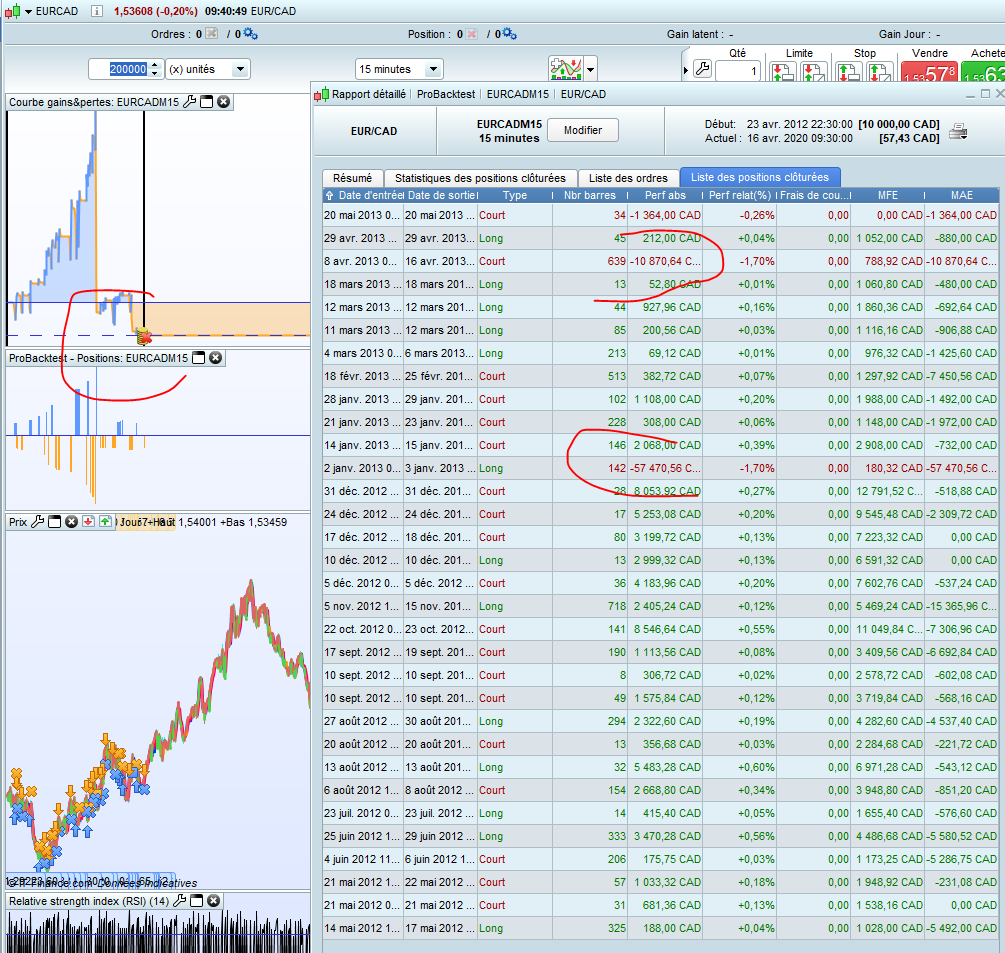Switch to the Liste des ordres tab

tap(628, 178)
